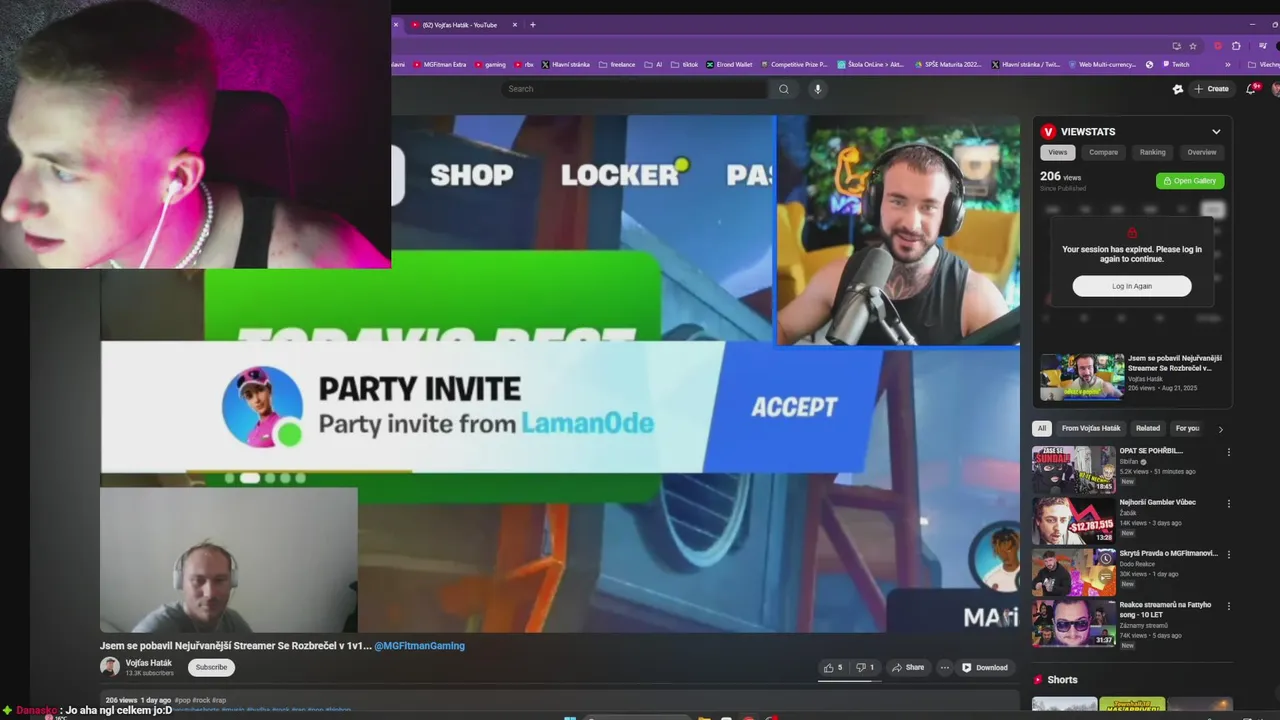Select the From Vojťas Haták chip
This screenshot has height=720, width=1280.
[1091, 428]
